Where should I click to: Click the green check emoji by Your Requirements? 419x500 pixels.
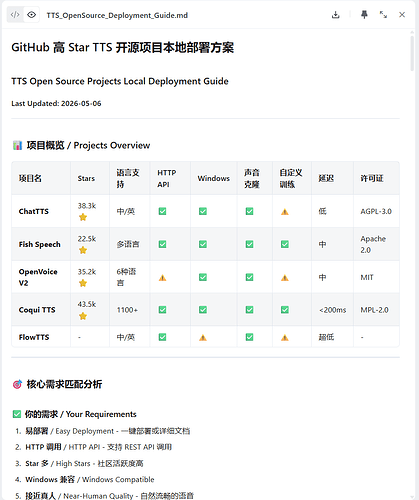(17, 414)
